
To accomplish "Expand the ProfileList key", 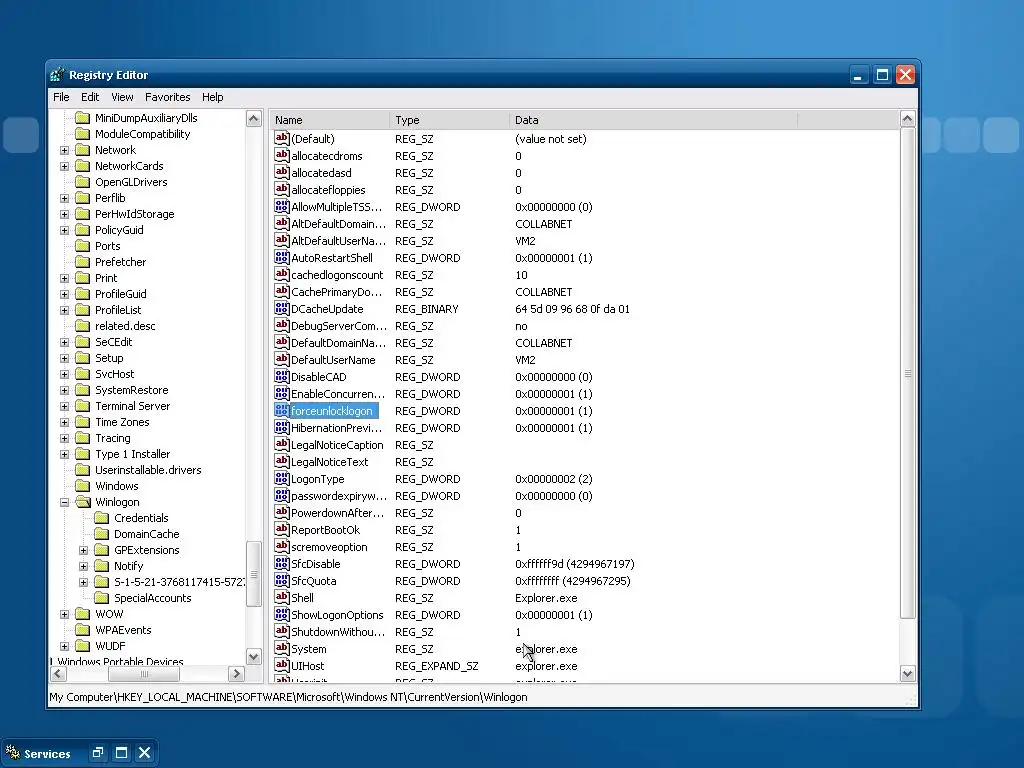I will click(x=64, y=310).
